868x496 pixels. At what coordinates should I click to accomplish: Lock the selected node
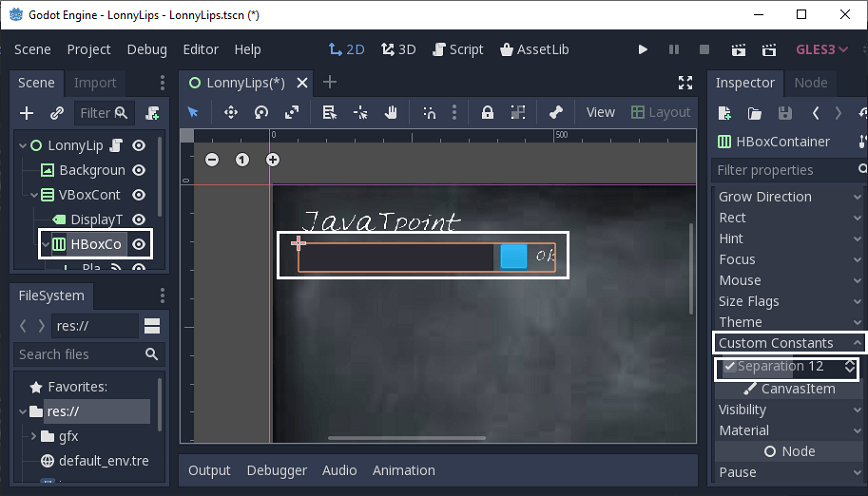tap(487, 112)
